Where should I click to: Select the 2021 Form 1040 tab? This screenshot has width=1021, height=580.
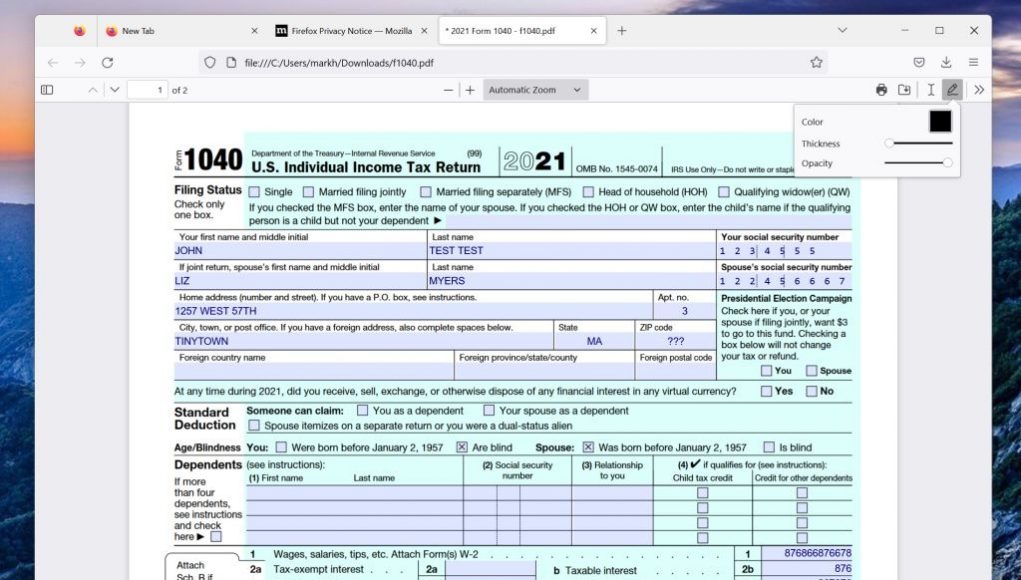pyautogui.click(x=522, y=31)
